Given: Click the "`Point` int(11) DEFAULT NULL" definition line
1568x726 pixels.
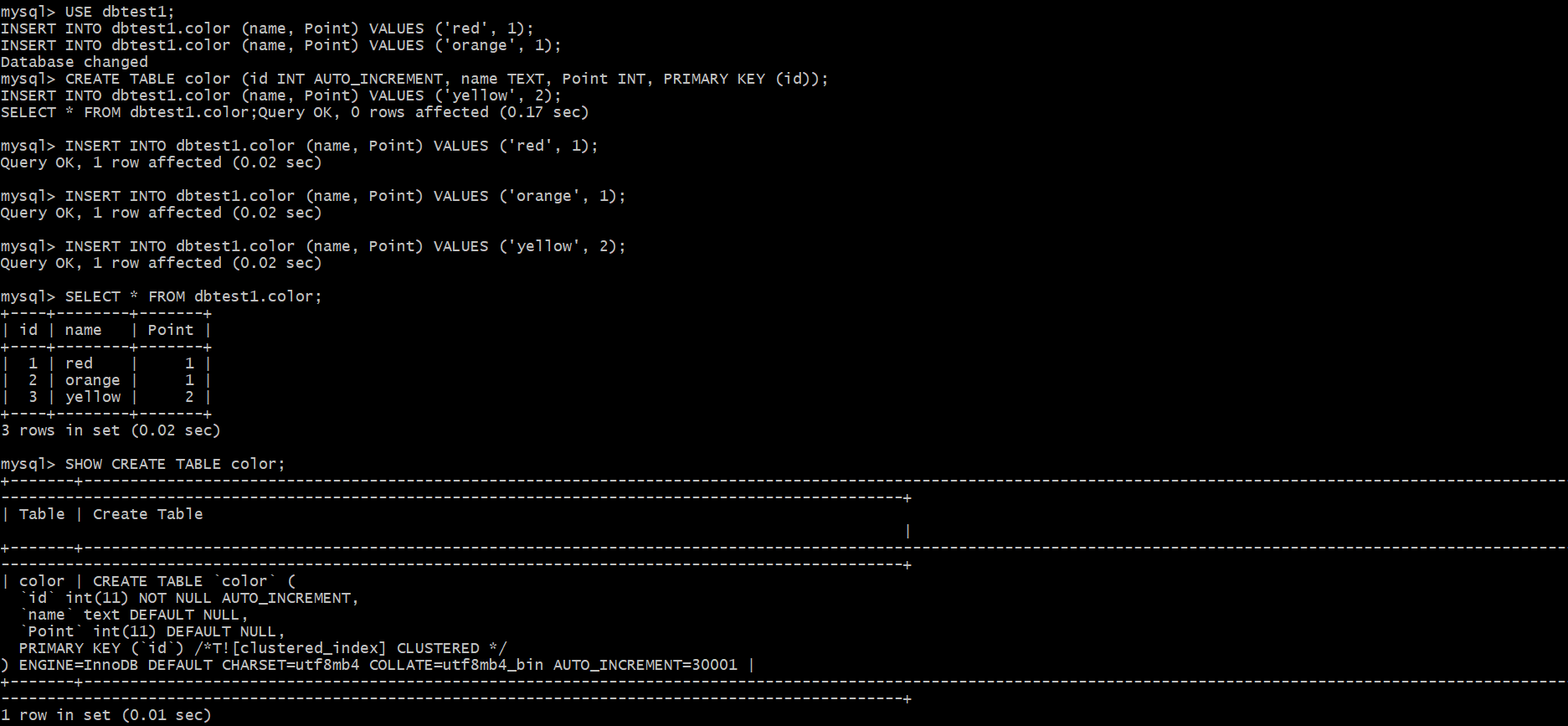Looking at the screenshot, I should (152, 631).
